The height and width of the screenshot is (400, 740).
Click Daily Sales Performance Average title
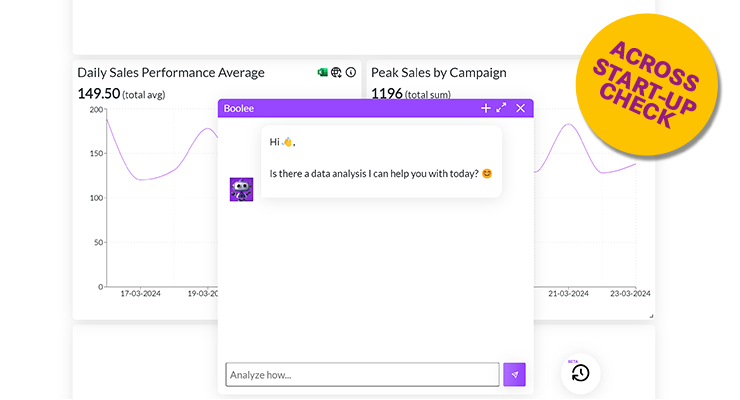(x=171, y=73)
